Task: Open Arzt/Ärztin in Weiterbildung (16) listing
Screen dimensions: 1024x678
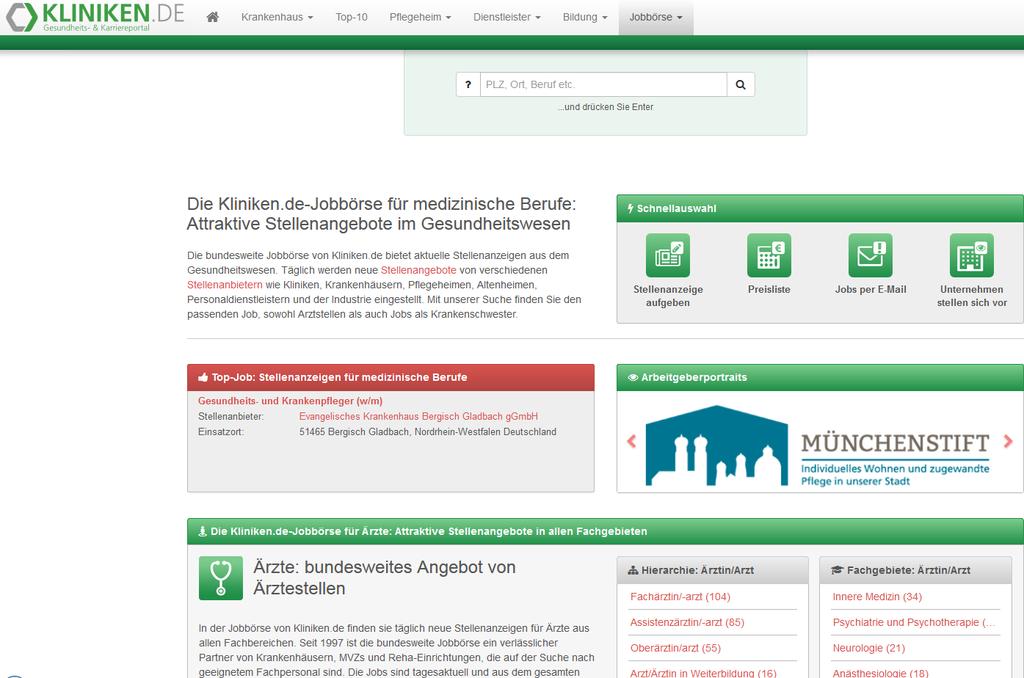Action: (x=703, y=673)
